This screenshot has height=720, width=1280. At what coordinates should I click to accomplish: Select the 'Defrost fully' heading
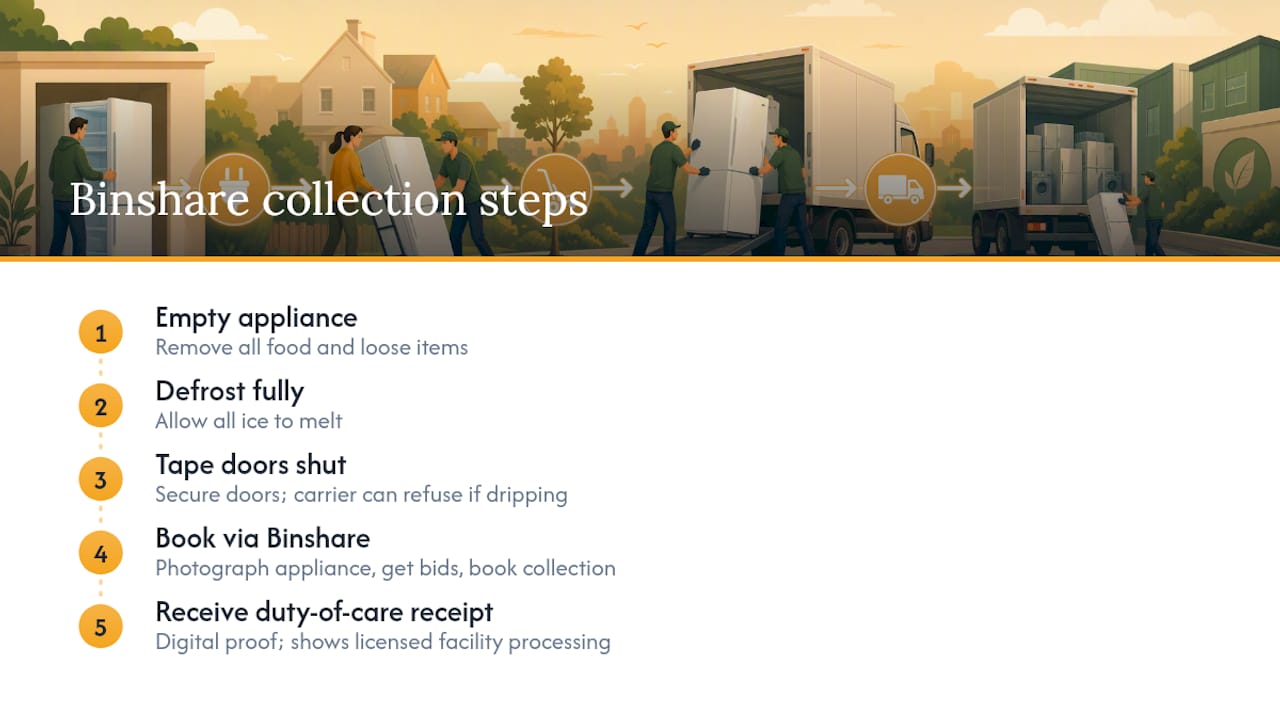coord(229,391)
